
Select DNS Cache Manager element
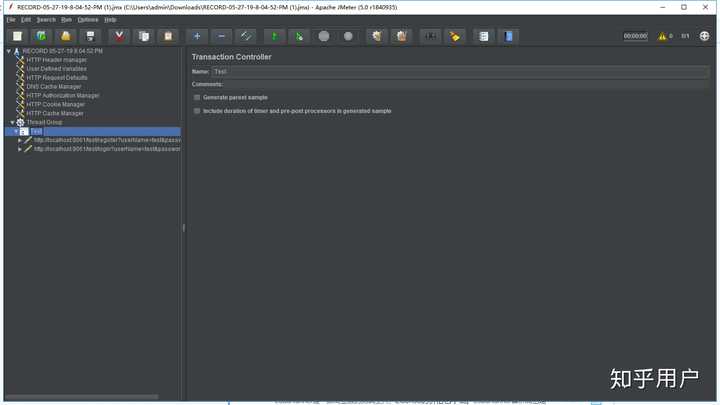click(54, 87)
